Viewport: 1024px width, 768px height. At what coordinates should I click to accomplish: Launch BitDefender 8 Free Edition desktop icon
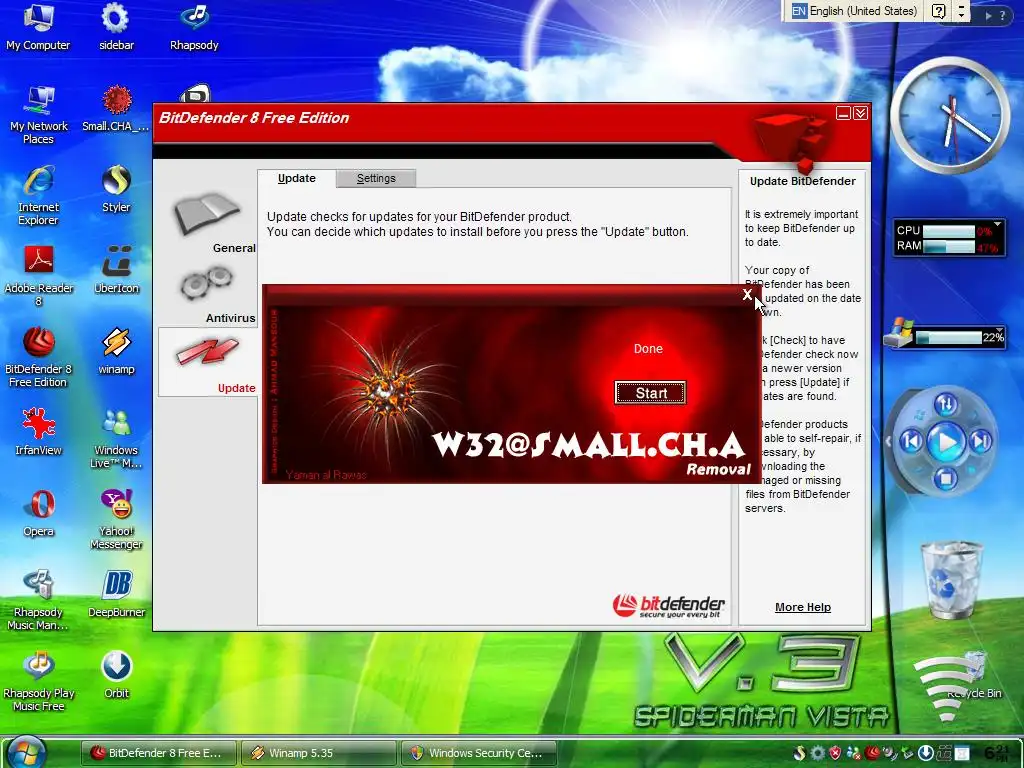39,358
